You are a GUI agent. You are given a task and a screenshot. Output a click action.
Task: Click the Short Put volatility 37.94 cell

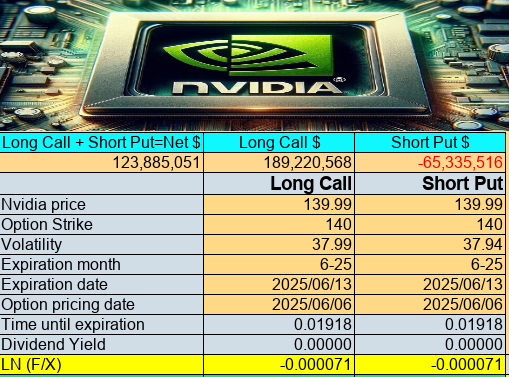430,244
